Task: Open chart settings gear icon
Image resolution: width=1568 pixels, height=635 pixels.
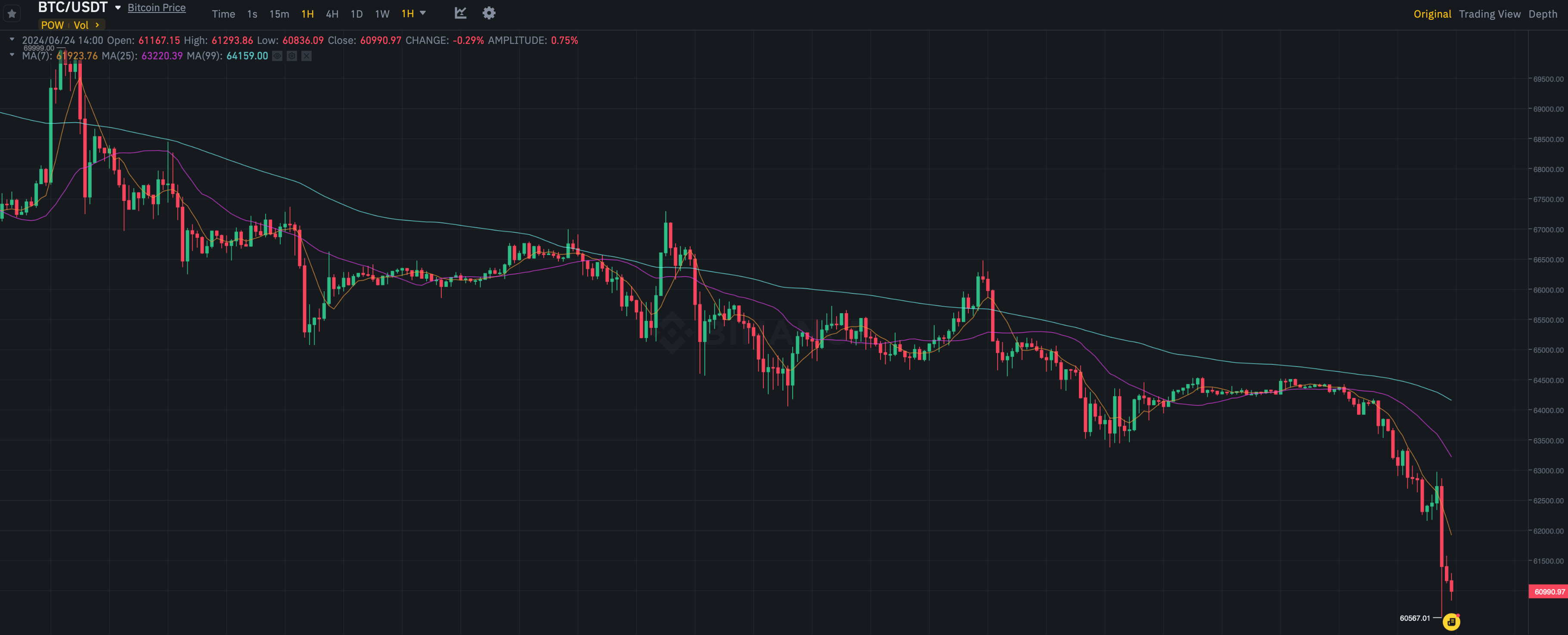Action: (489, 13)
